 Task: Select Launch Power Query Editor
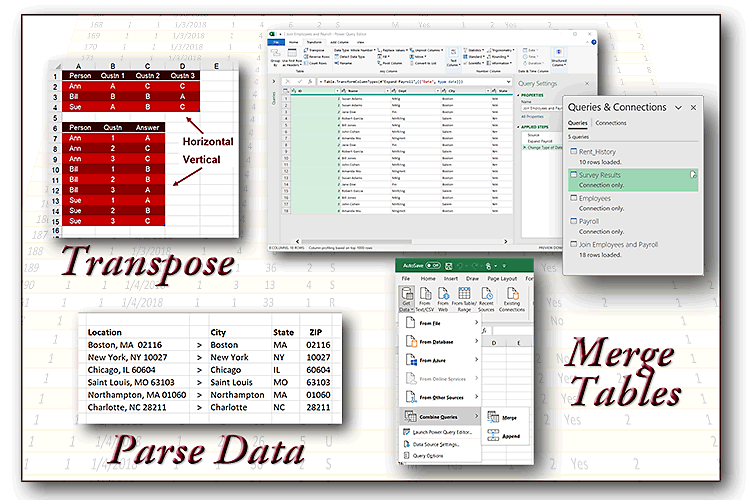440,432
